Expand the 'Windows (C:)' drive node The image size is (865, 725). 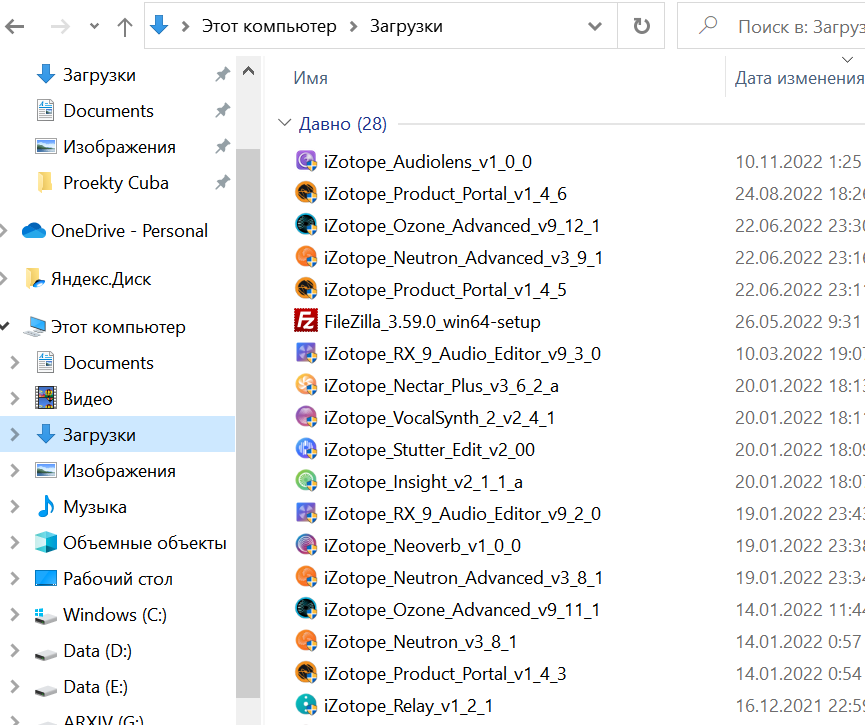(15, 615)
